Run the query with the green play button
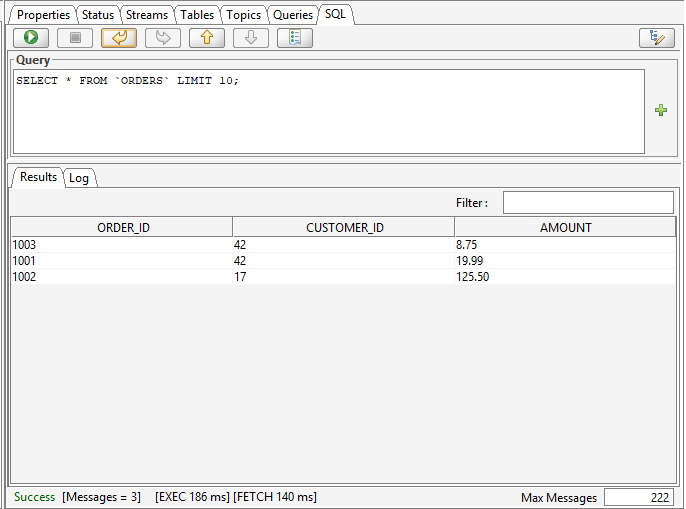The image size is (686, 509). click(31, 38)
